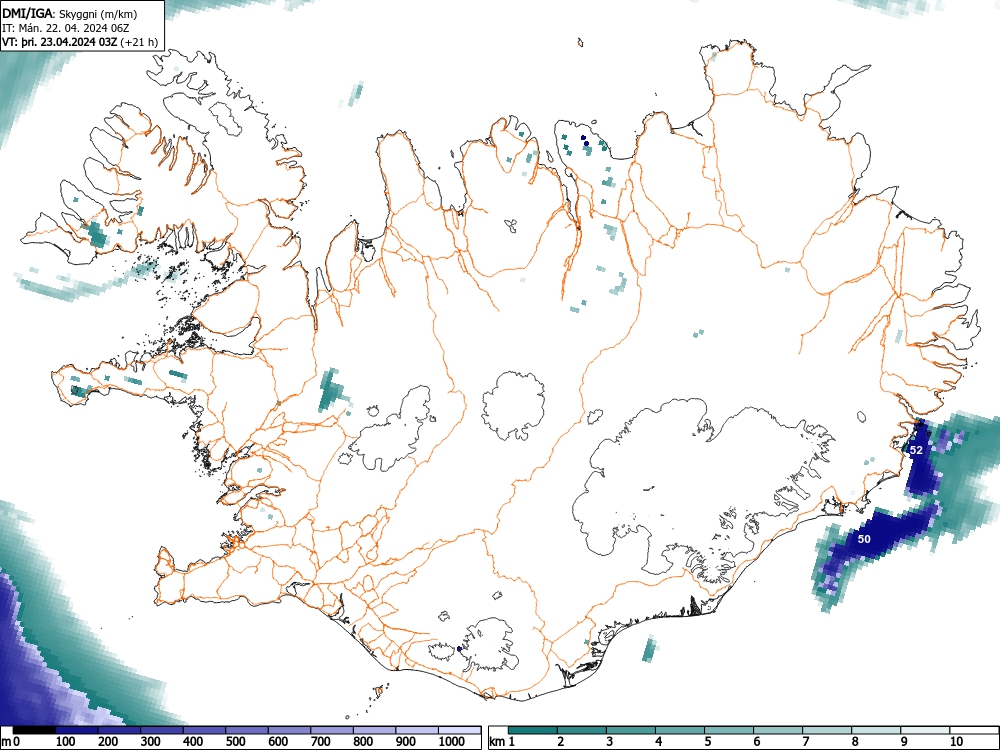This screenshot has height=750, width=1000.
Task: Select the '4' label on the km scale
Action: point(659,742)
